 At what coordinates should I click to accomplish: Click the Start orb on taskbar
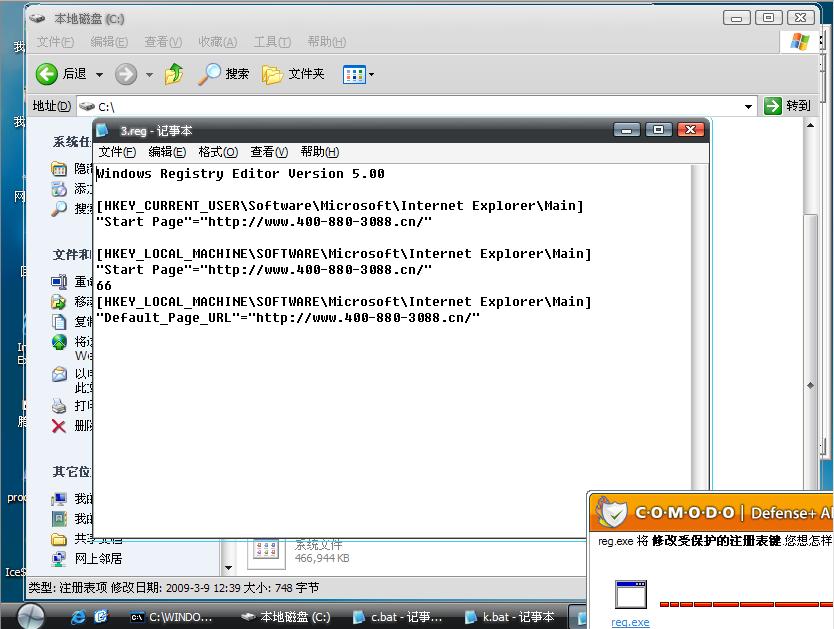coord(31,617)
